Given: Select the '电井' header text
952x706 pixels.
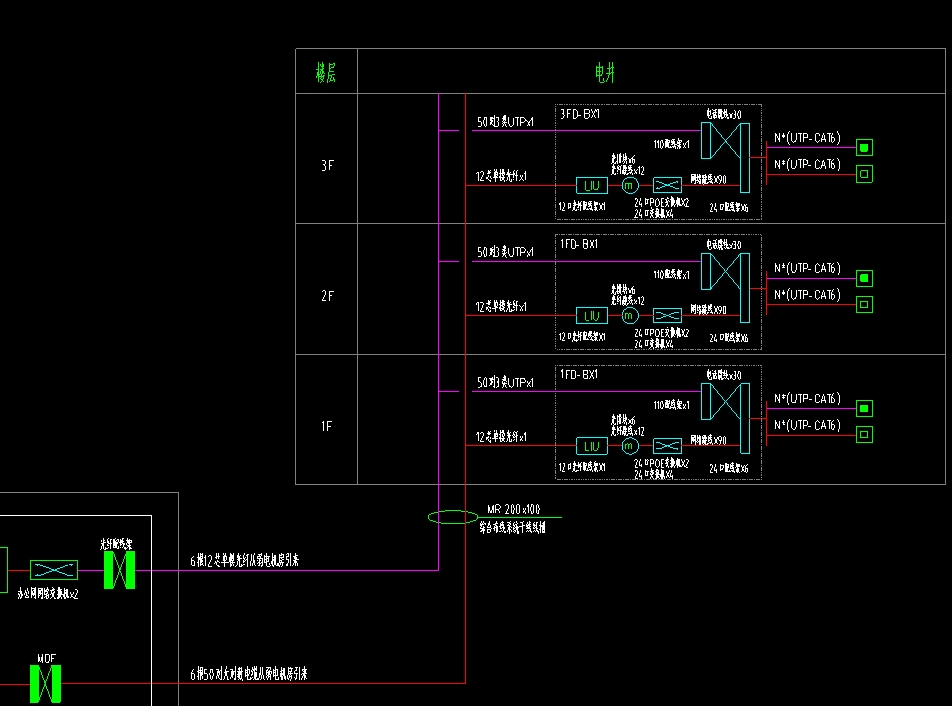Looking at the screenshot, I should coord(605,73).
